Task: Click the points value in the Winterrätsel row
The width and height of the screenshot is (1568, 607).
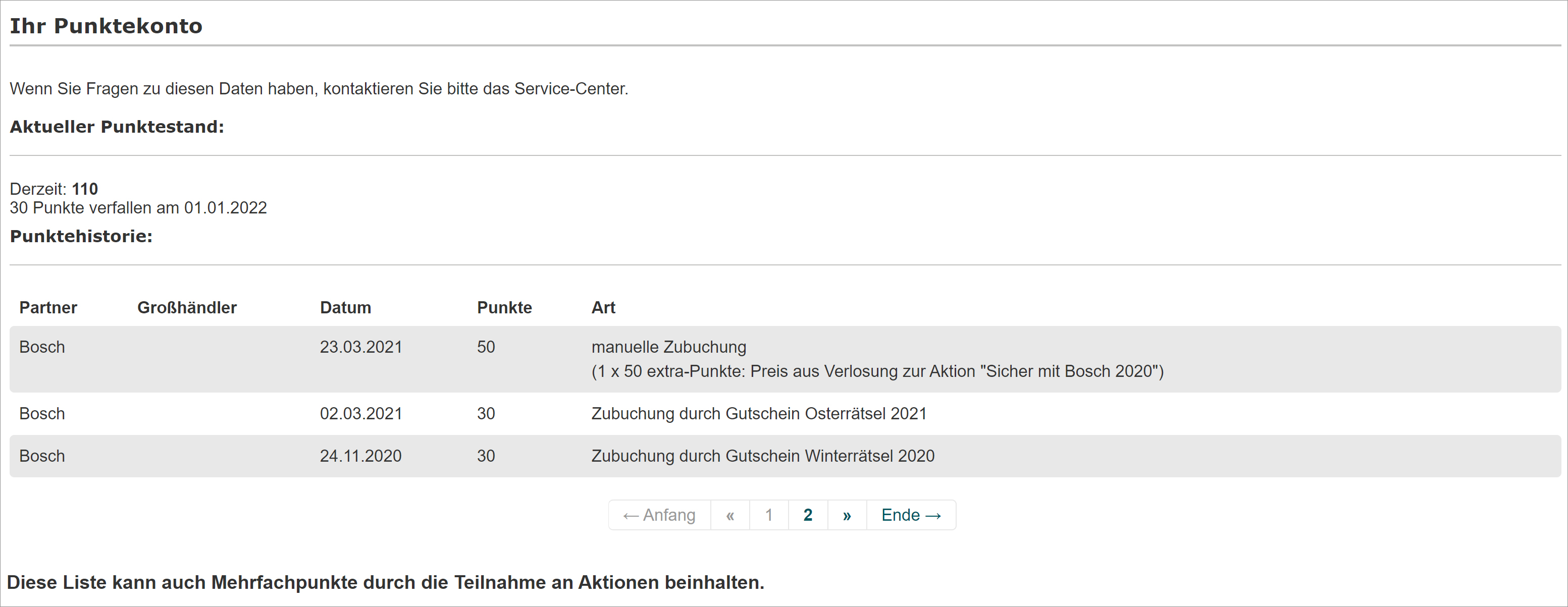Action: (x=486, y=456)
